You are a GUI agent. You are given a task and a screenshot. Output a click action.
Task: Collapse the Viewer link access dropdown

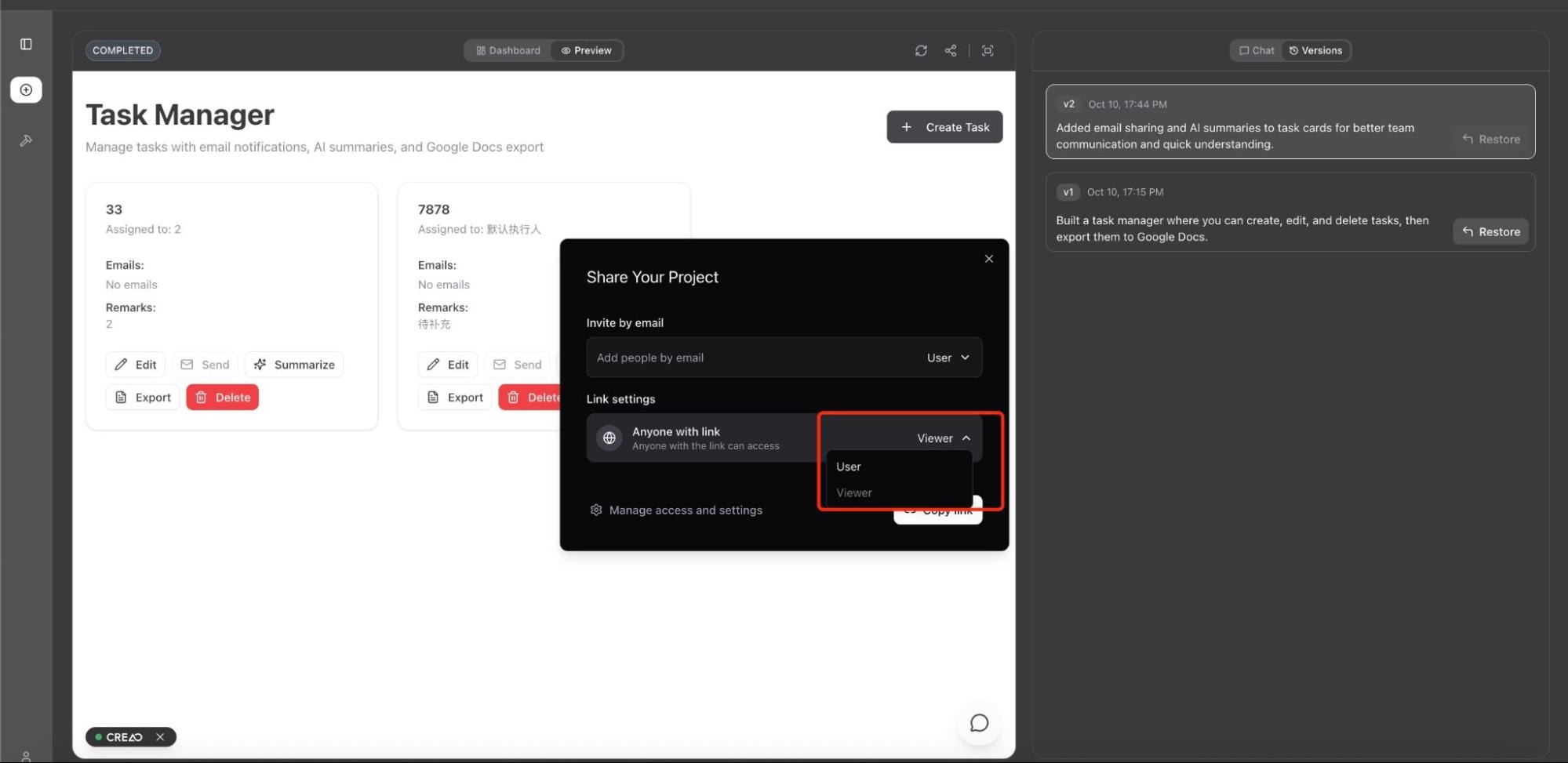pyautogui.click(x=944, y=438)
